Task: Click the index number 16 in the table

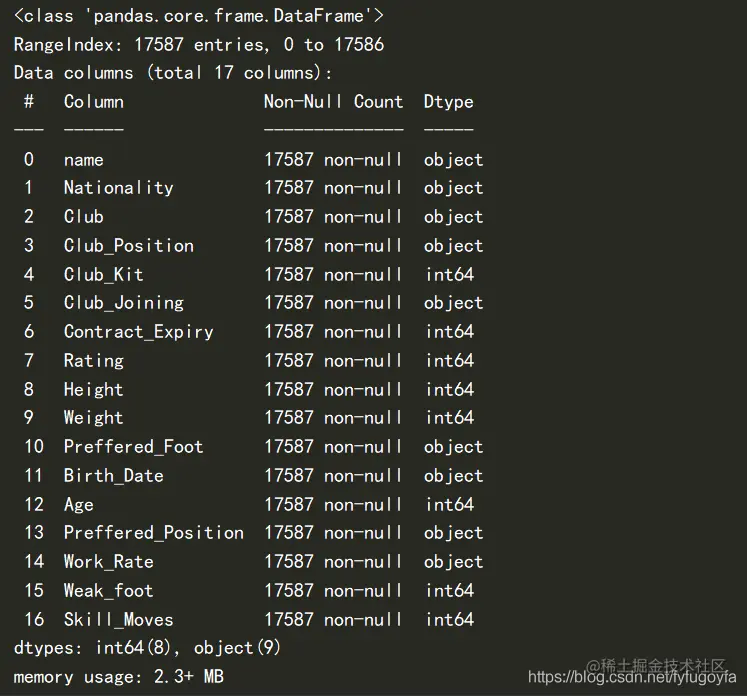Action: tap(34, 619)
